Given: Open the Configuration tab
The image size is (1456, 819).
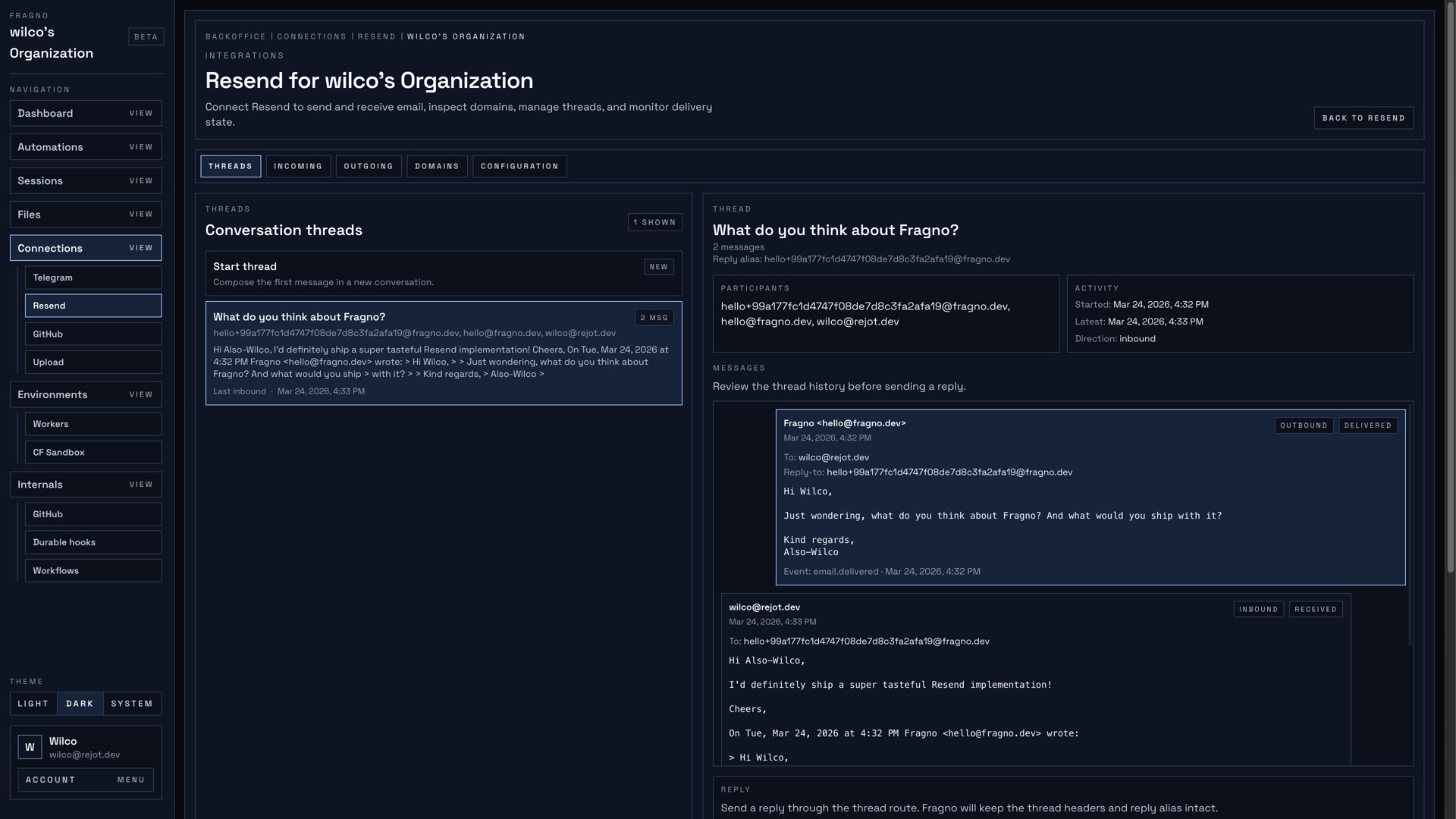Looking at the screenshot, I should click(519, 166).
